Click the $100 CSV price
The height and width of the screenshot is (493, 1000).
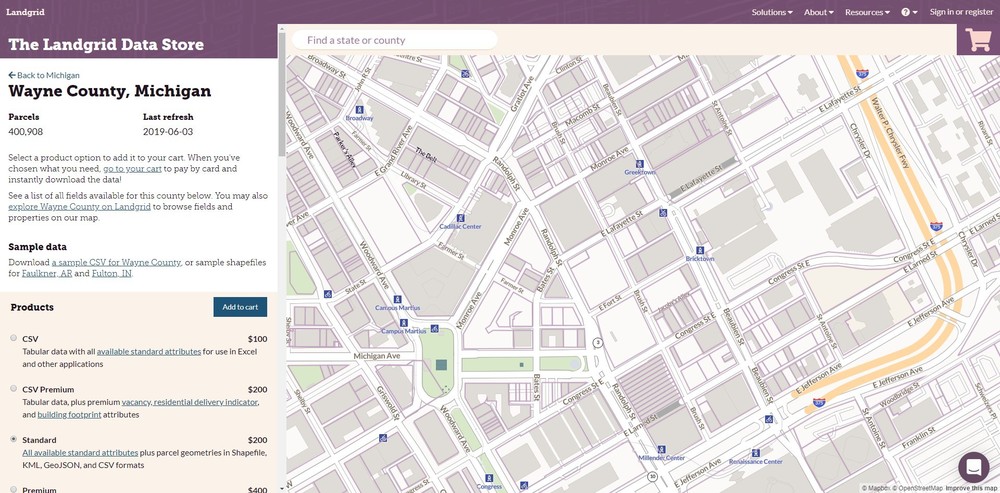[258, 339]
